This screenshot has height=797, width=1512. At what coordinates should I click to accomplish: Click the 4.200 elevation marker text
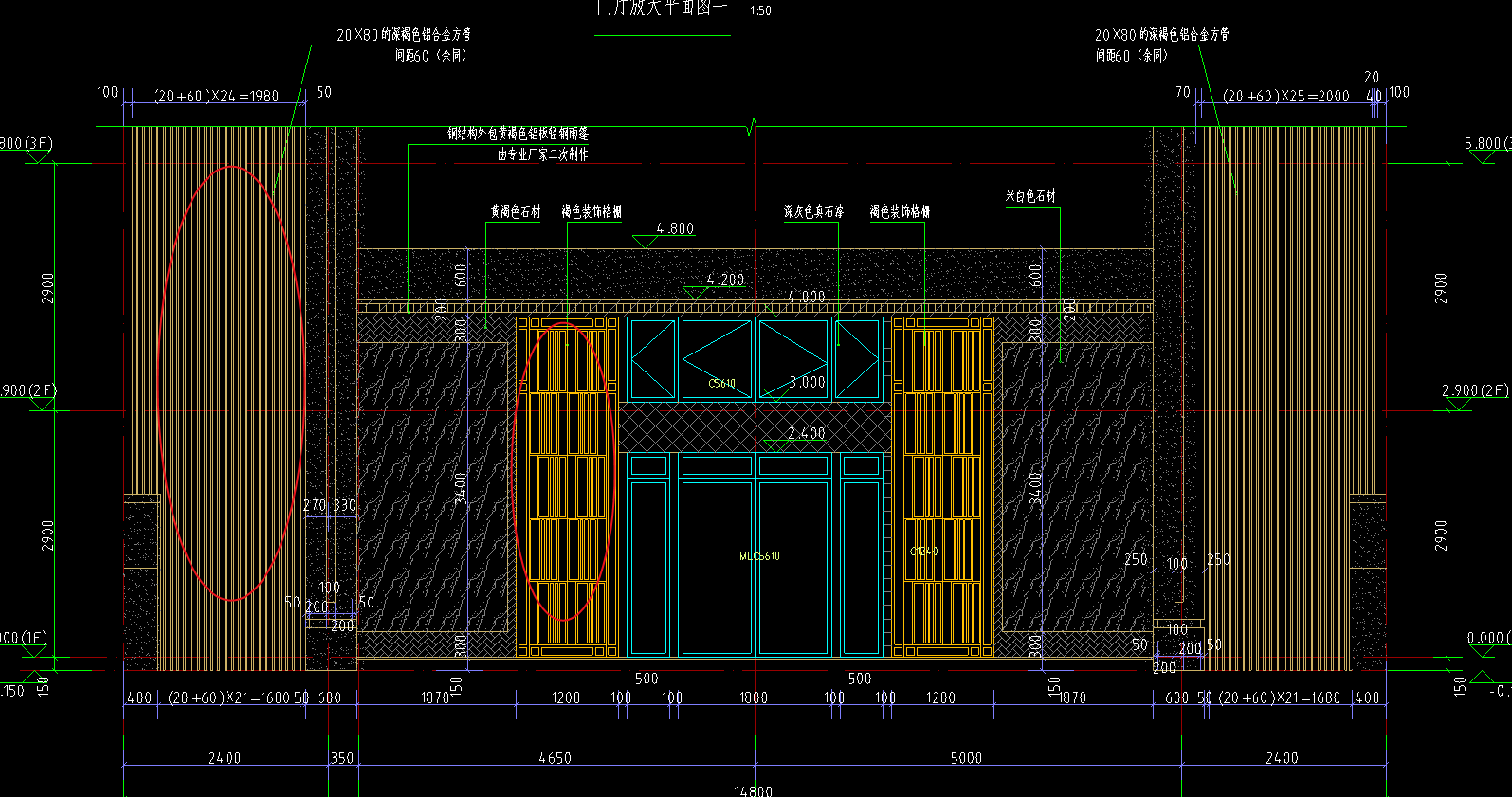[x=725, y=280]
